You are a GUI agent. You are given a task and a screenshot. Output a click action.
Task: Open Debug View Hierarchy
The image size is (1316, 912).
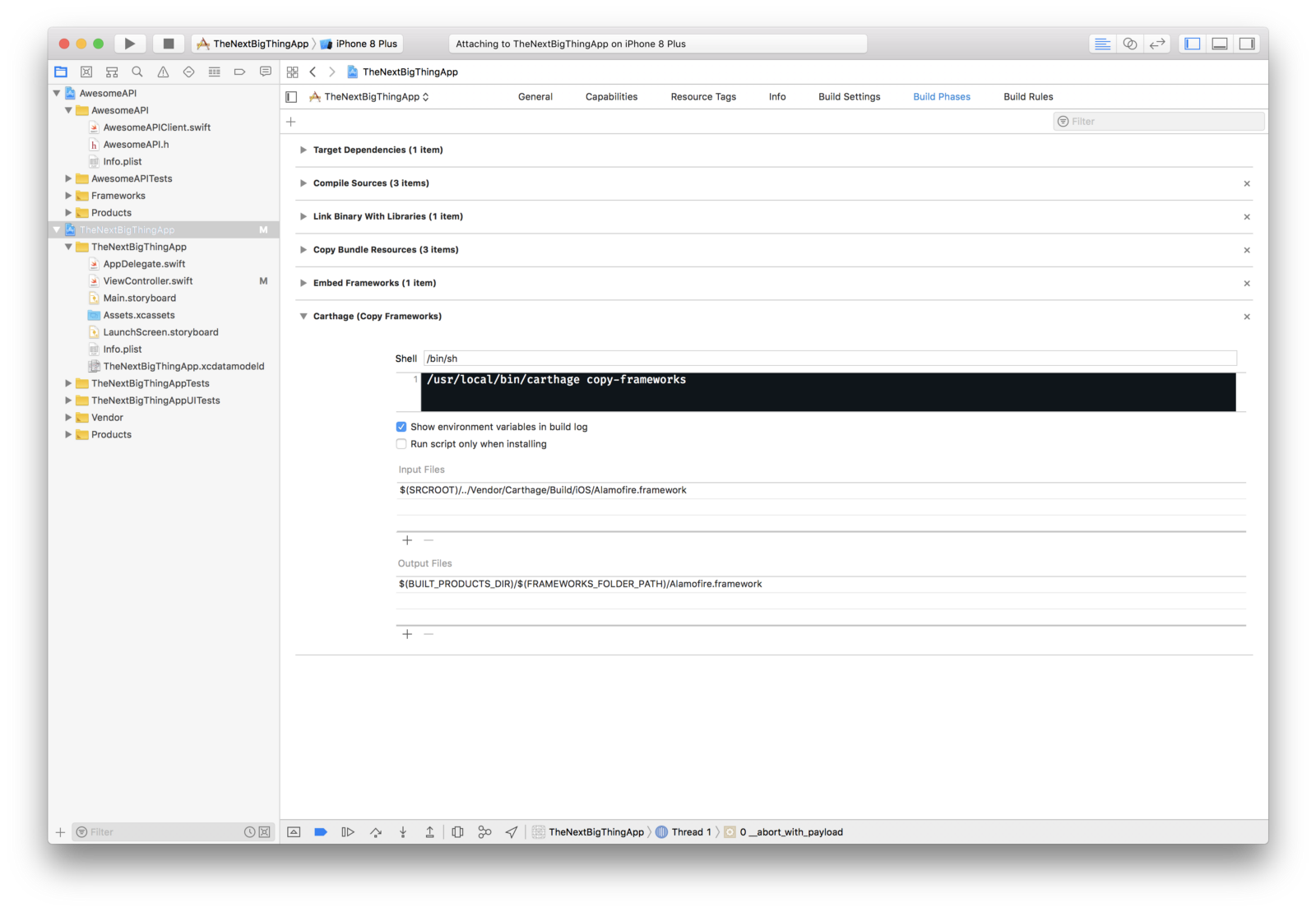point(458,832)
